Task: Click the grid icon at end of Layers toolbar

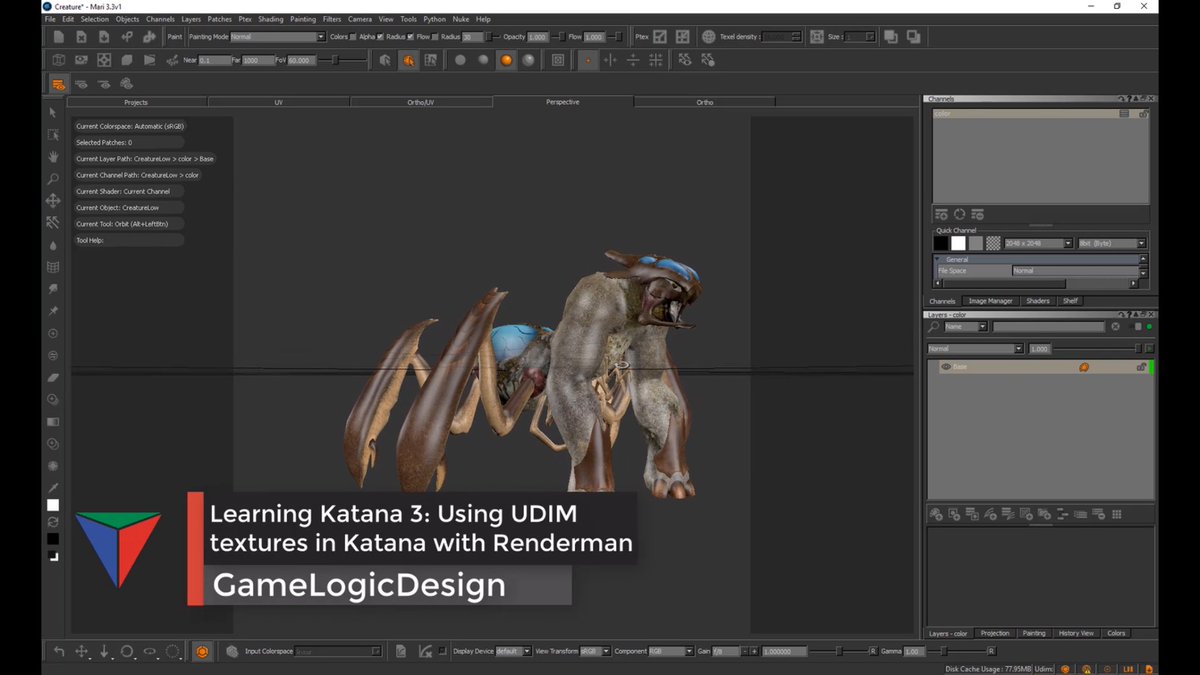Action: pos(1117,514)
